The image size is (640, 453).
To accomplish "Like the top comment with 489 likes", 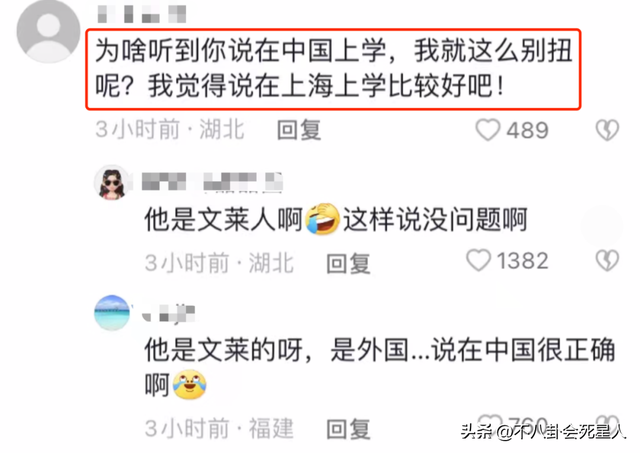I will click(x=488, y=130).
